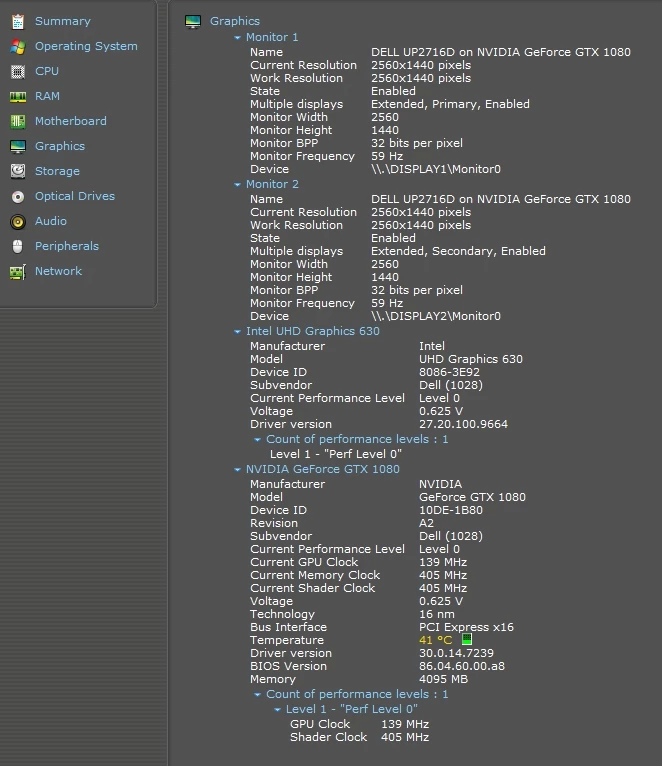Click the RAM module icon
The height and width of the screenshot is (766, 662).
coord(18,97)
